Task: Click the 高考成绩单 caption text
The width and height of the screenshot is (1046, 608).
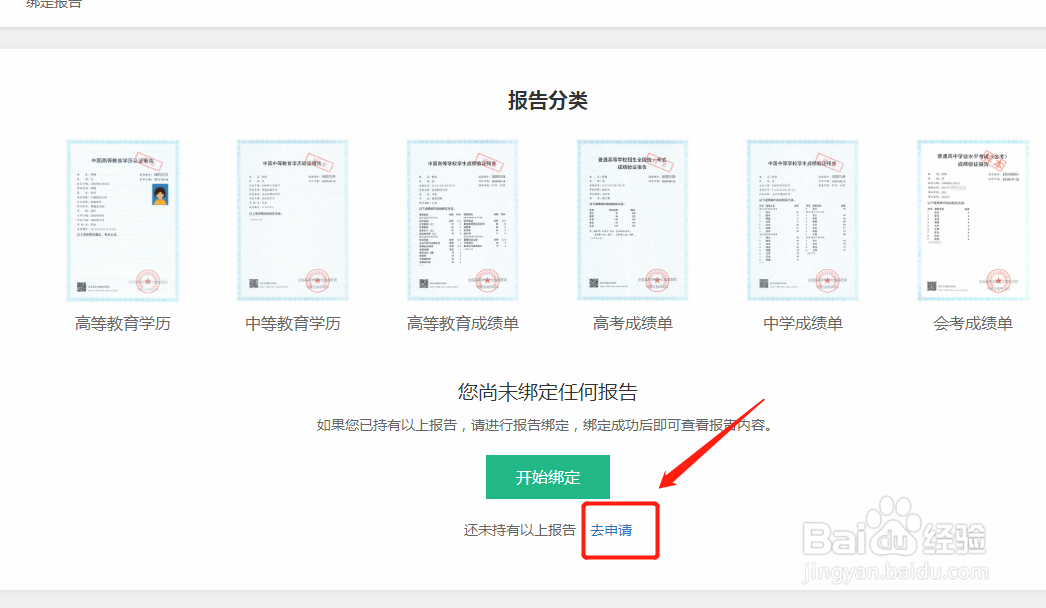Action: pos(632,324)
